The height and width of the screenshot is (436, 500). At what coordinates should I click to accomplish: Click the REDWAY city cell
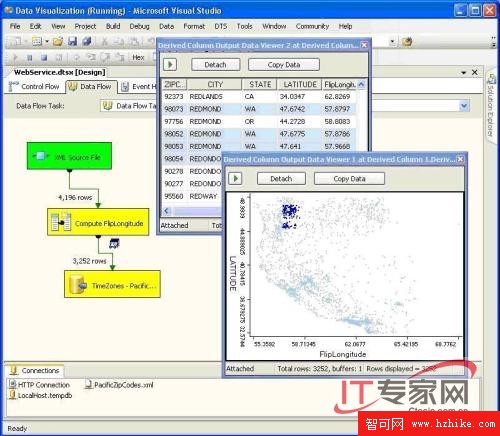(x=204, y=196)
